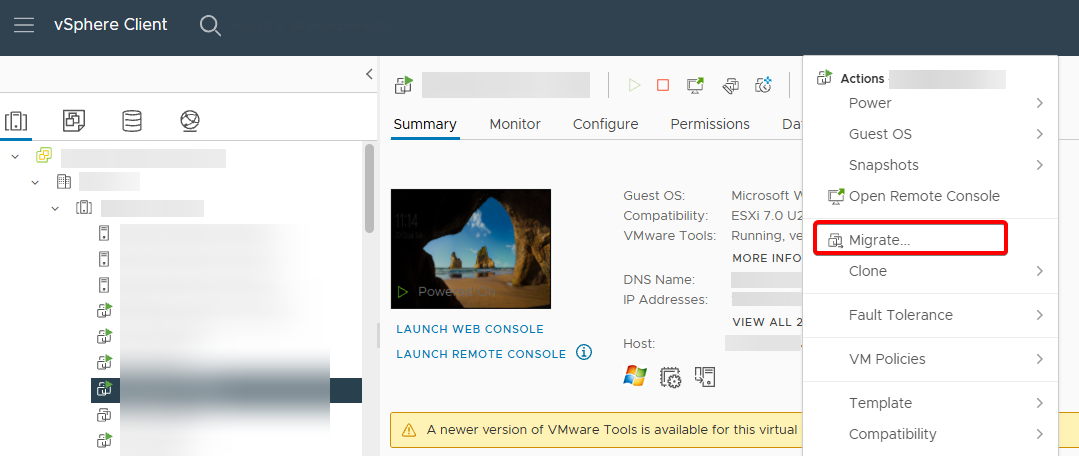Click the search magnifier icon
This screenshot has width=1079, height=456.
click(210, 25)
